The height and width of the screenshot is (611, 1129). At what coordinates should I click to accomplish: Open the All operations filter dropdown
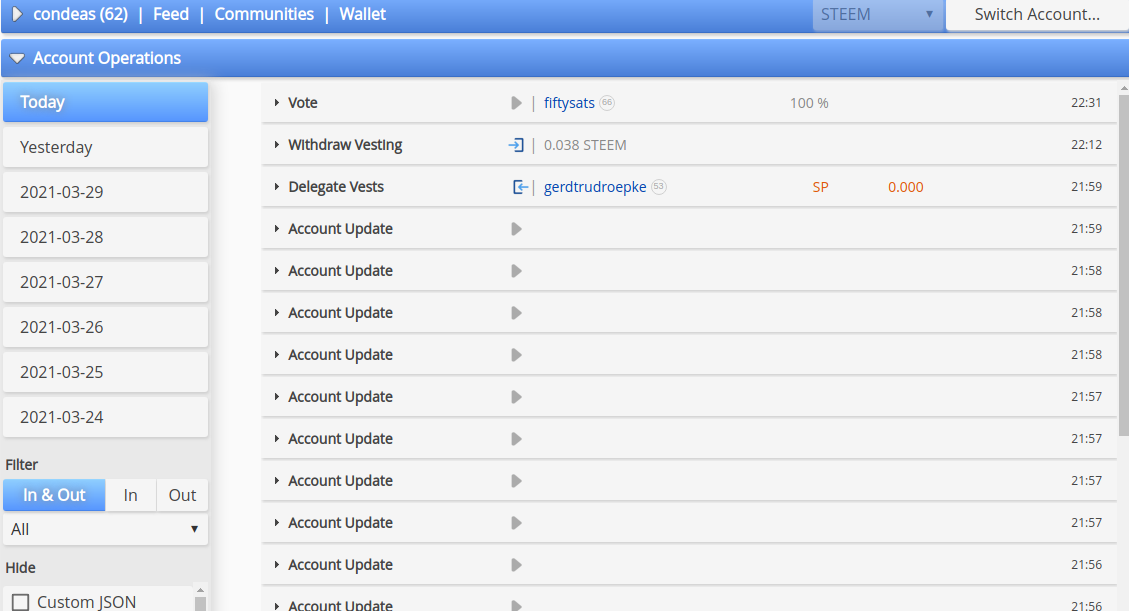105,529
